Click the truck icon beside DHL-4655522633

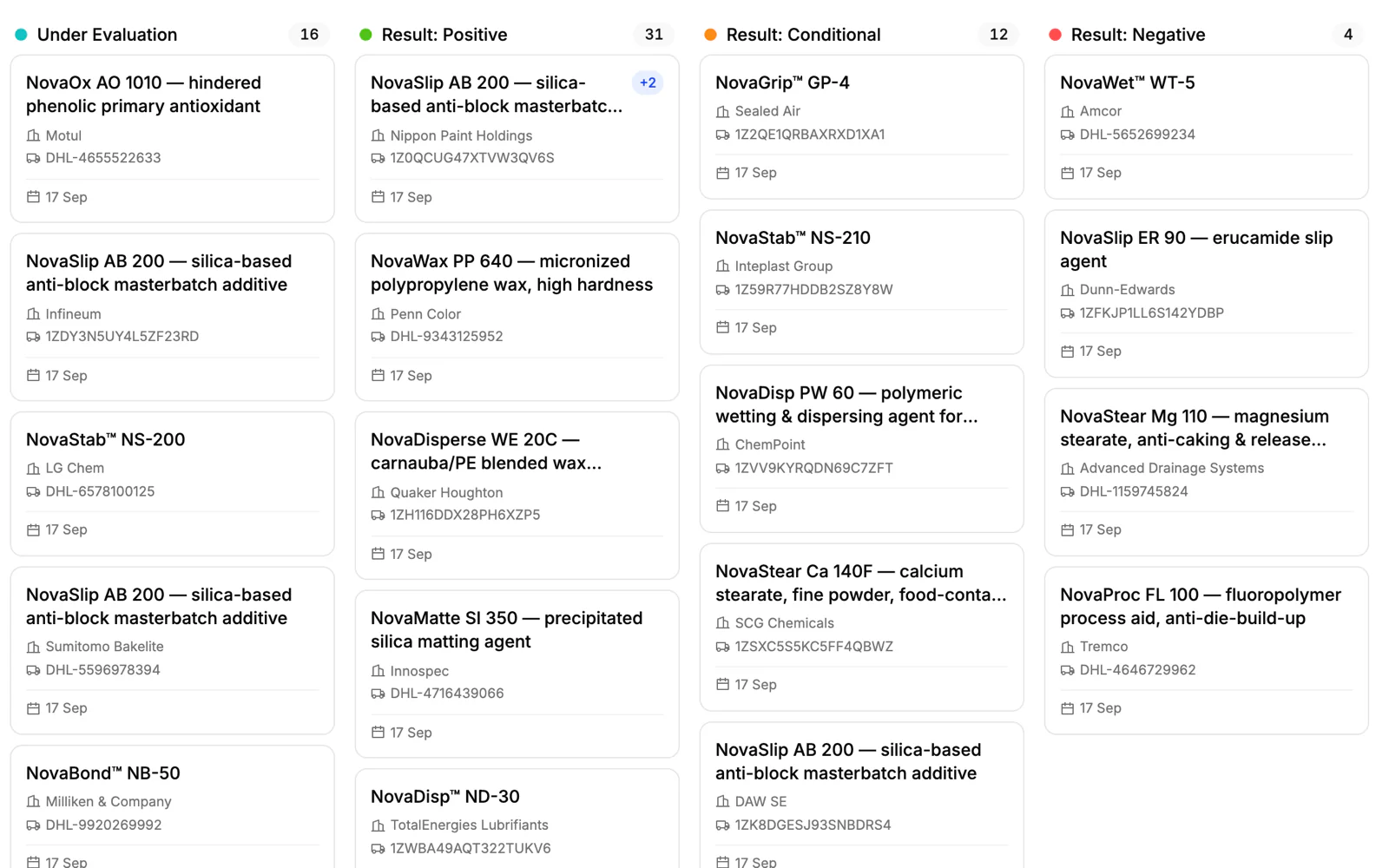pyautogui.click(x=33, y=158)
